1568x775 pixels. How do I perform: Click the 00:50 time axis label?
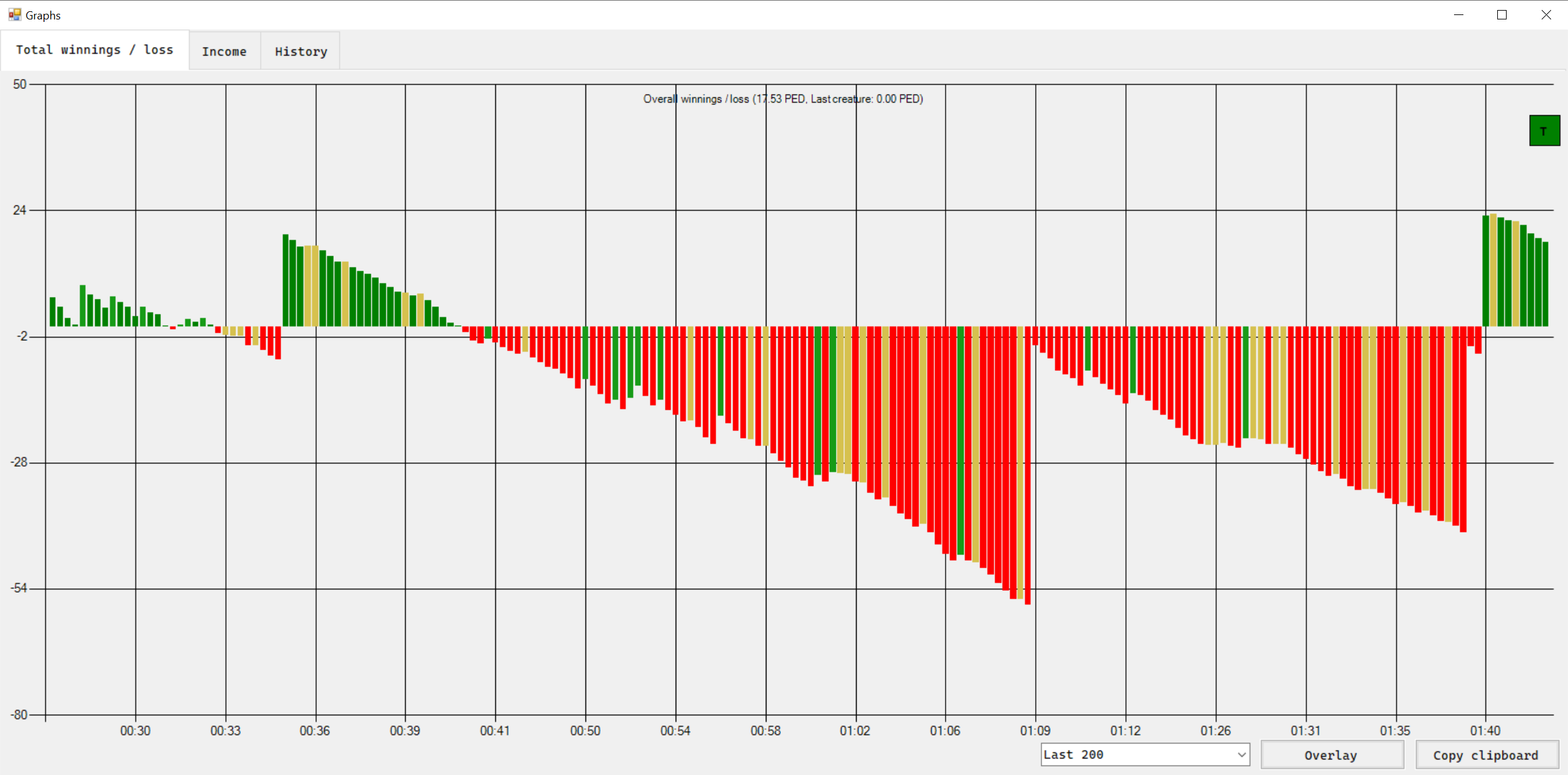(585, 731)
